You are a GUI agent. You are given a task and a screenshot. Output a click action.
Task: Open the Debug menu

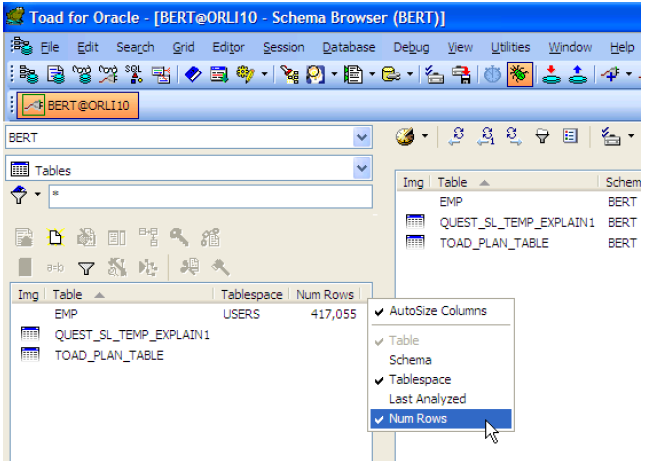411,47
